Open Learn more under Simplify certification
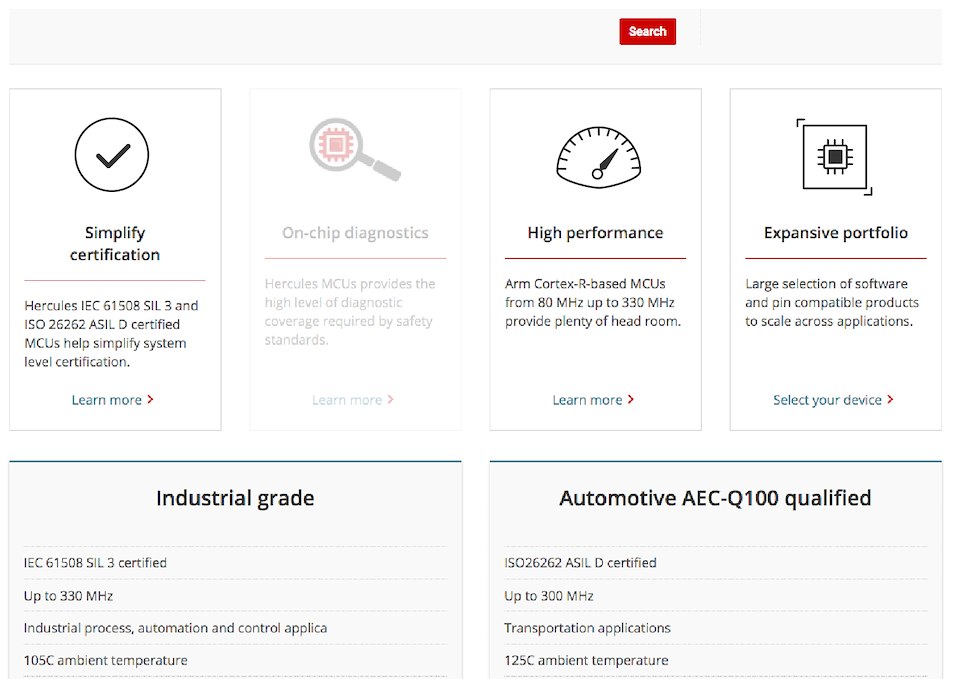The height and width of the screenshot is (692, 960). coord(106,400)
